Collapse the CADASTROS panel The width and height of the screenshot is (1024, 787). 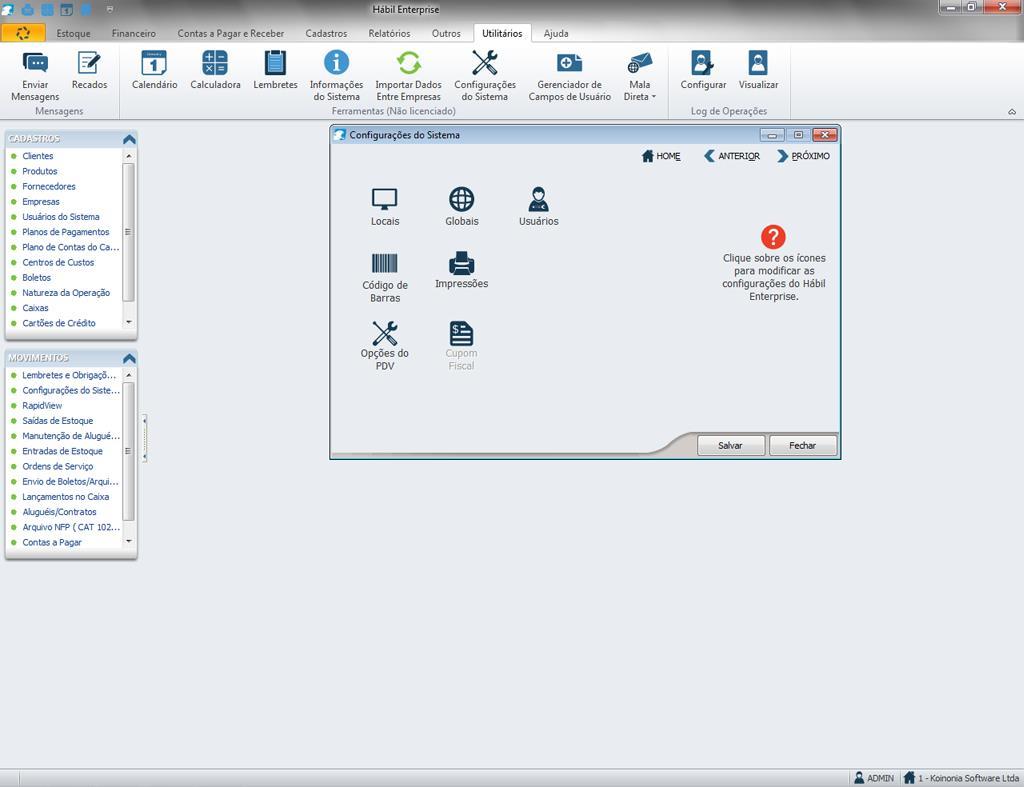(129, 139)
